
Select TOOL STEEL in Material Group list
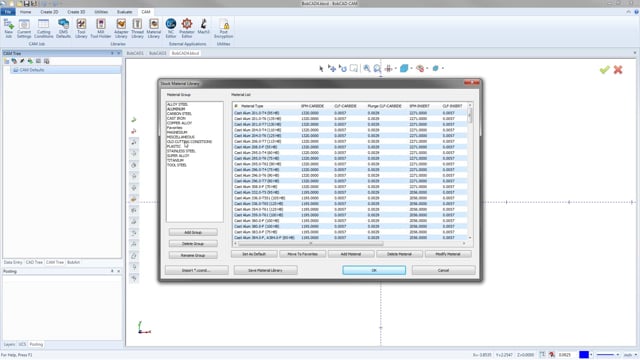point(177,165)
